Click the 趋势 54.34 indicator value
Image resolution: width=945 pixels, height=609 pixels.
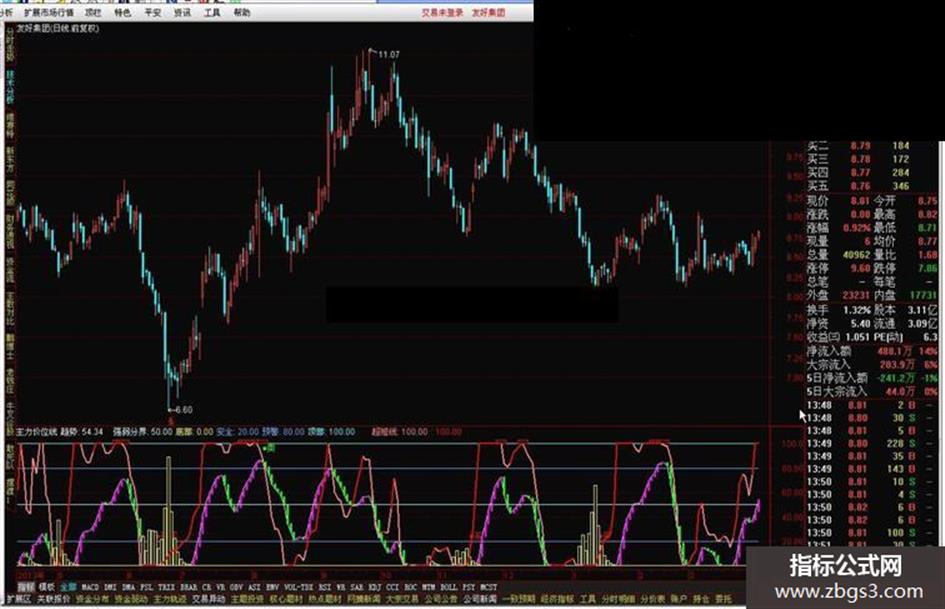click(x=81, y=432)
